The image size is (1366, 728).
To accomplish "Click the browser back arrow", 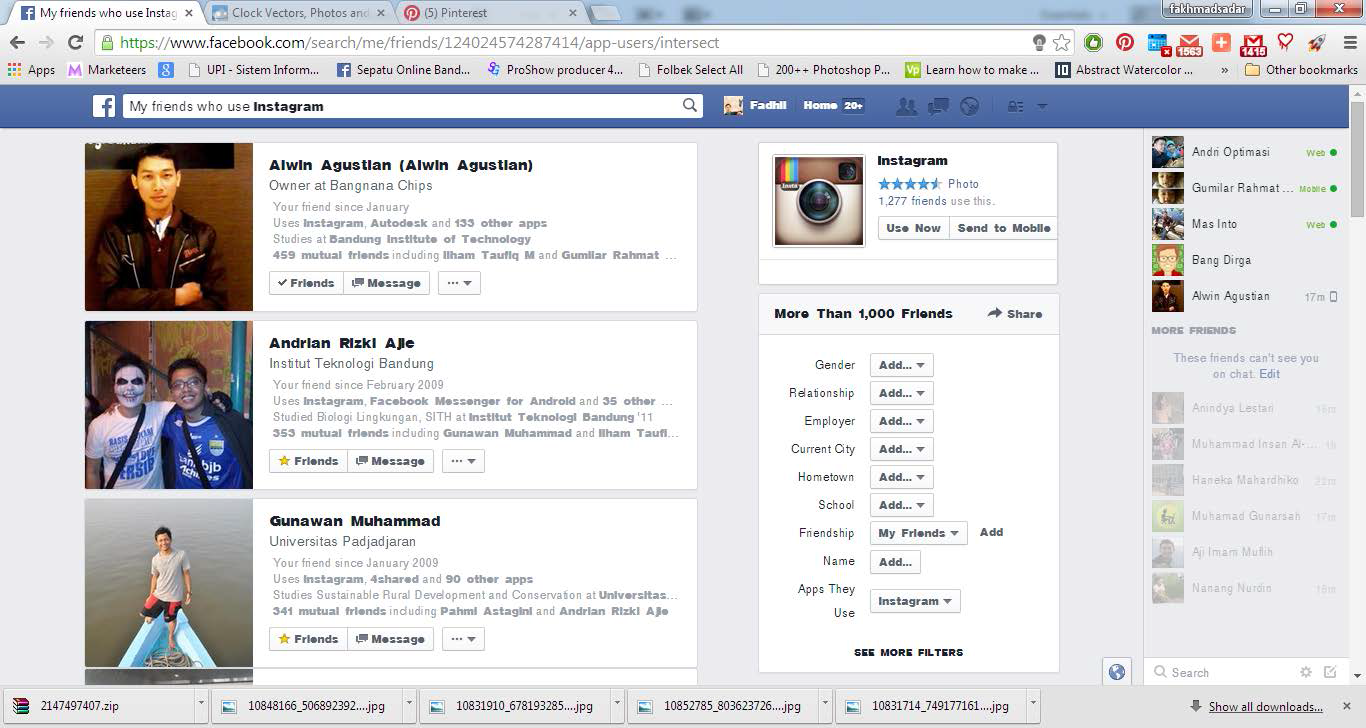I will [18, 42].
